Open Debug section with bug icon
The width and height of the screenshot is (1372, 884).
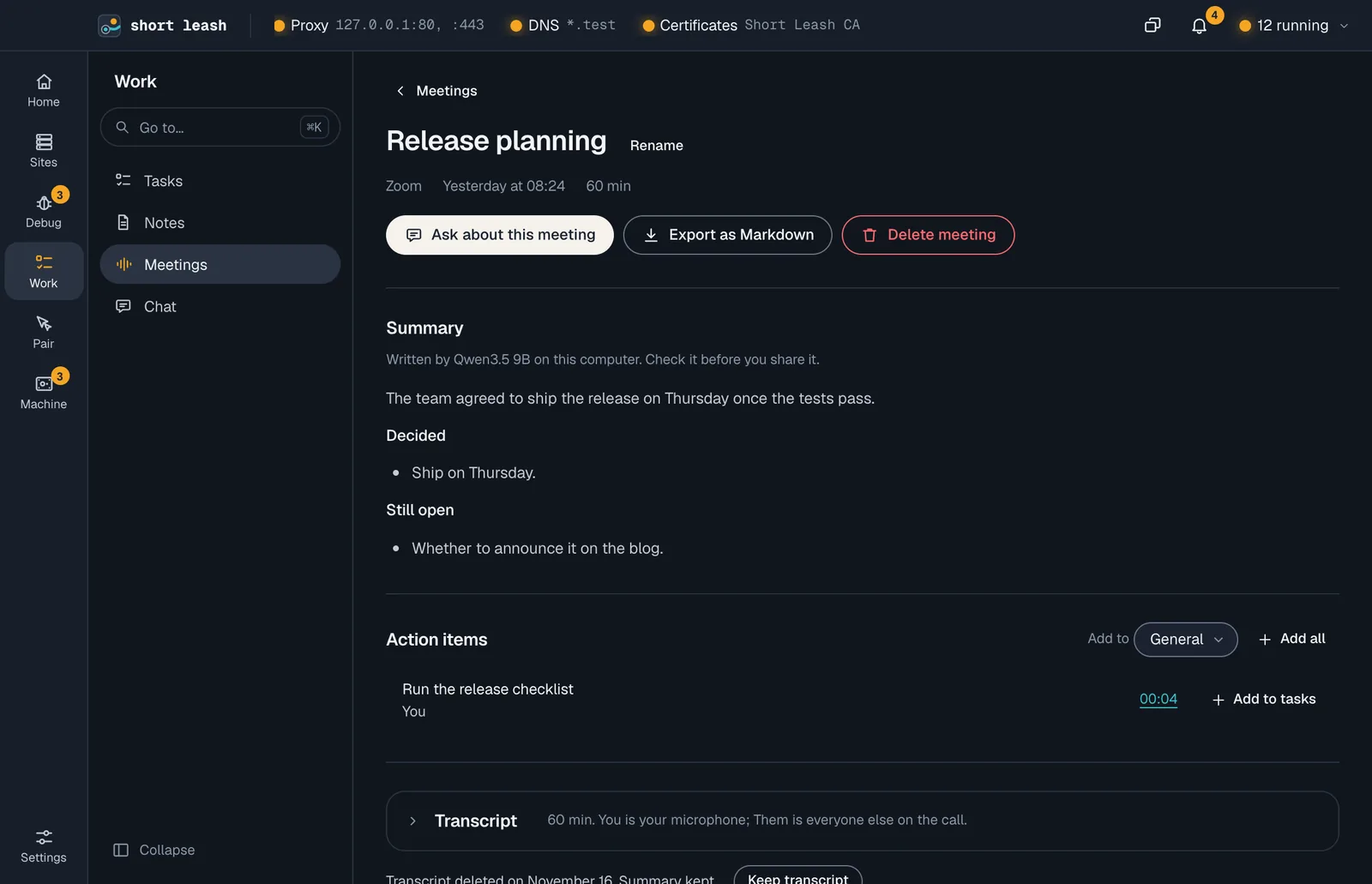click(x=44, y=211)
